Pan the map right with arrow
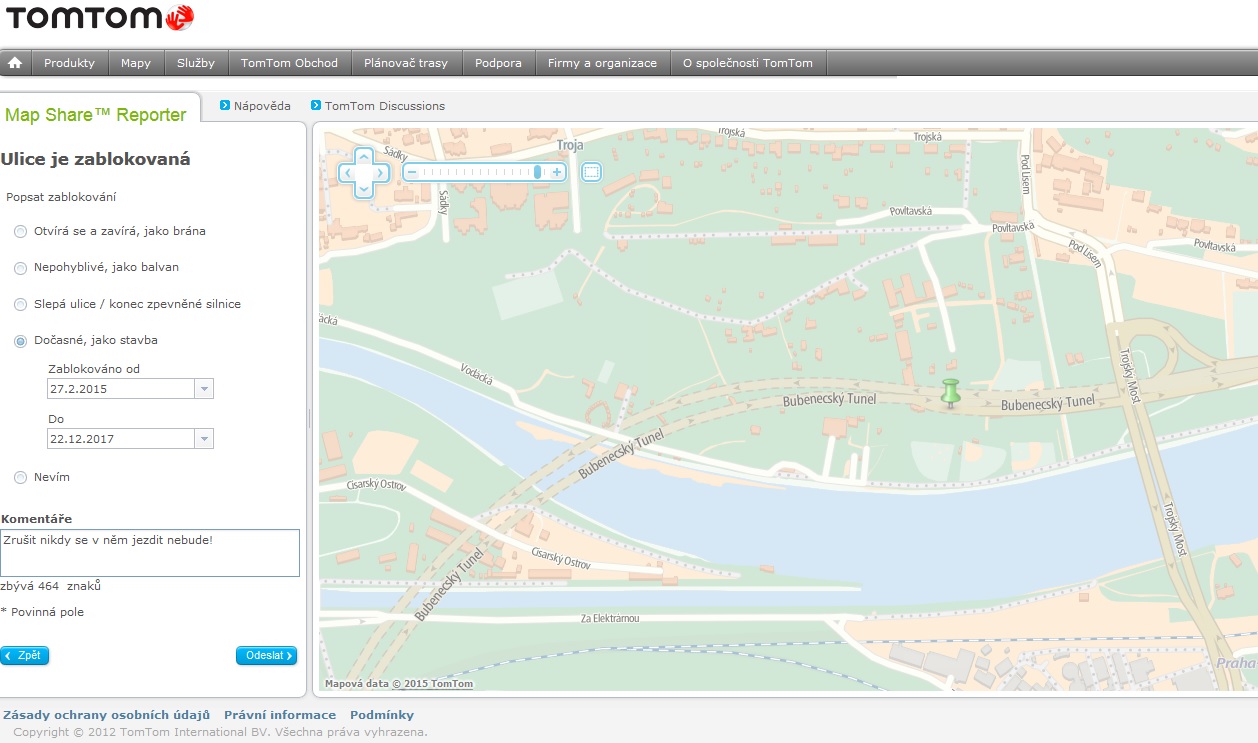Image resolution: width=1258 pixels, height=743 pixels. coord(381,172)
